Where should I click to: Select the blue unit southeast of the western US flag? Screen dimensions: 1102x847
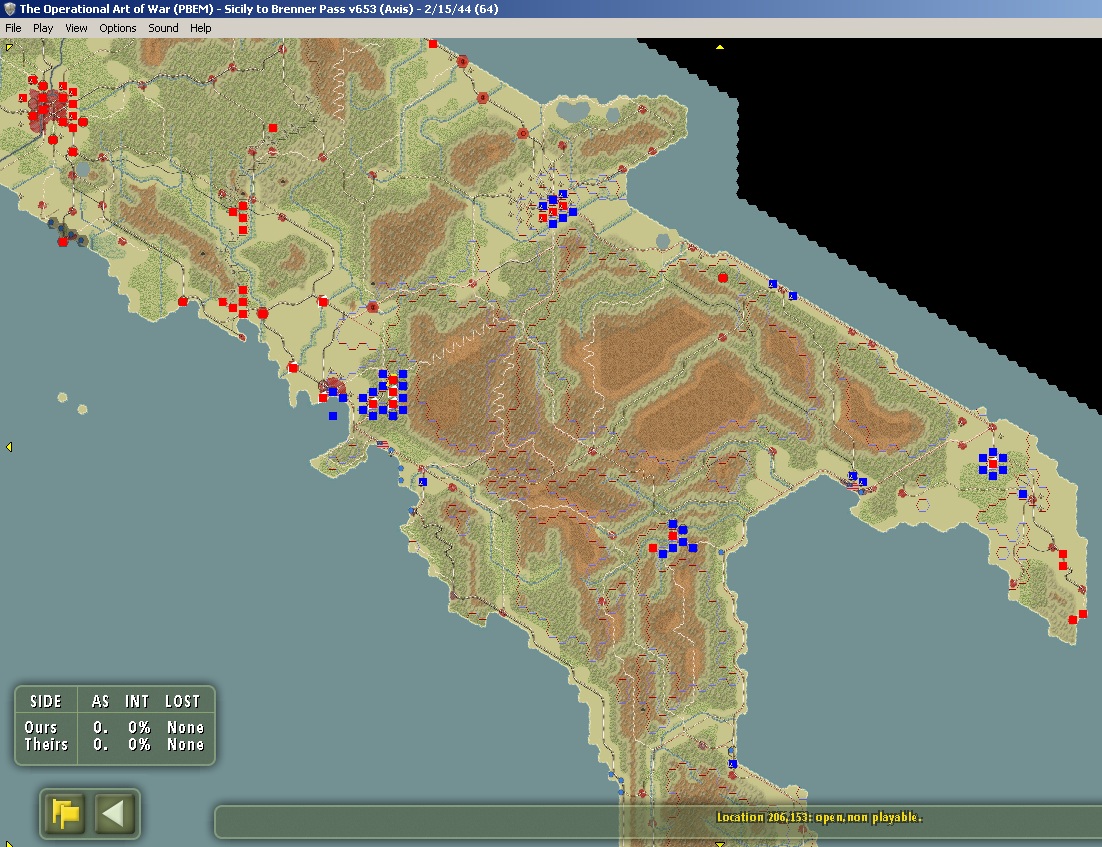coord(423,482)
